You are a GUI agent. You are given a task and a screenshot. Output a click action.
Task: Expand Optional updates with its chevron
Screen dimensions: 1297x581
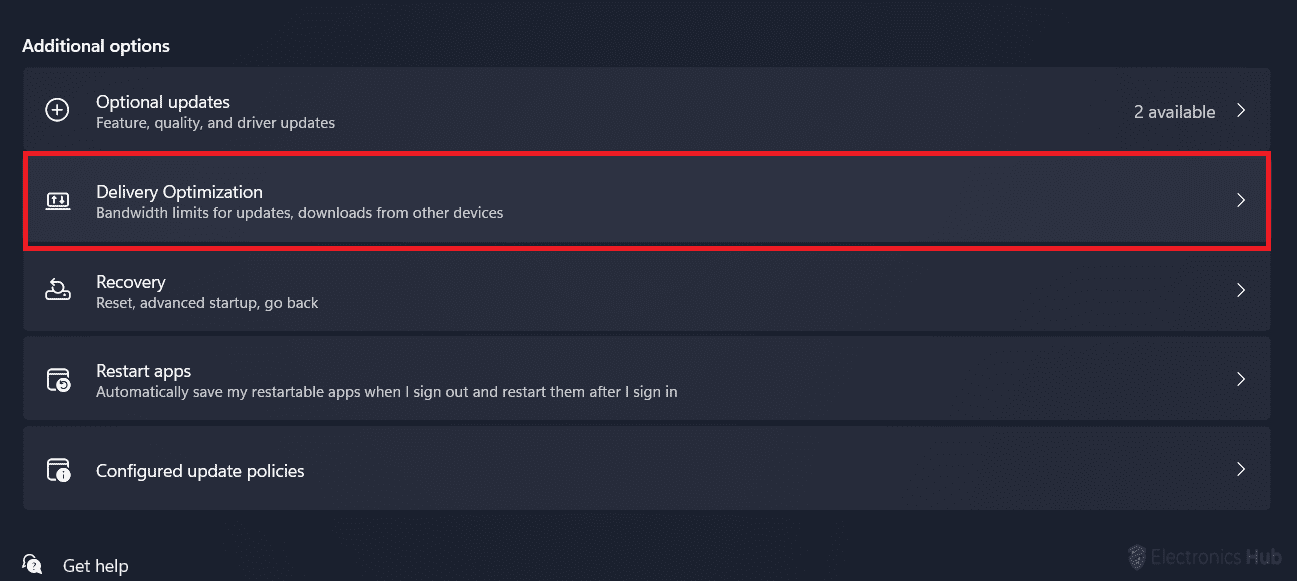pyautogui.click(x=1241, y=111)
